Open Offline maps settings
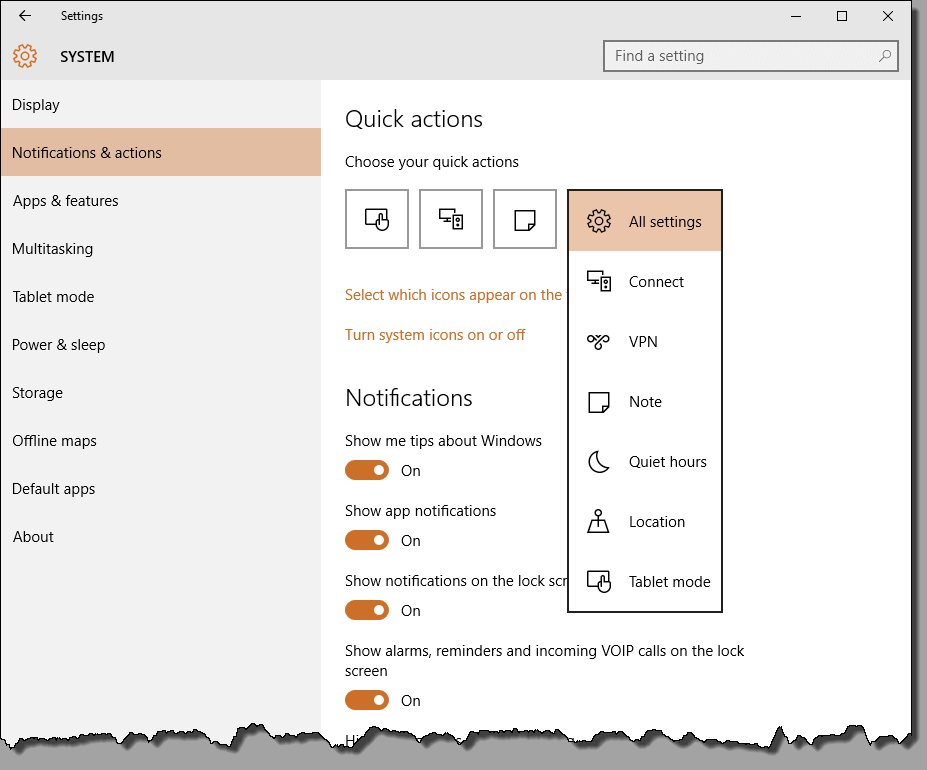Screen dimensions: 927x770 click(161, 441)
